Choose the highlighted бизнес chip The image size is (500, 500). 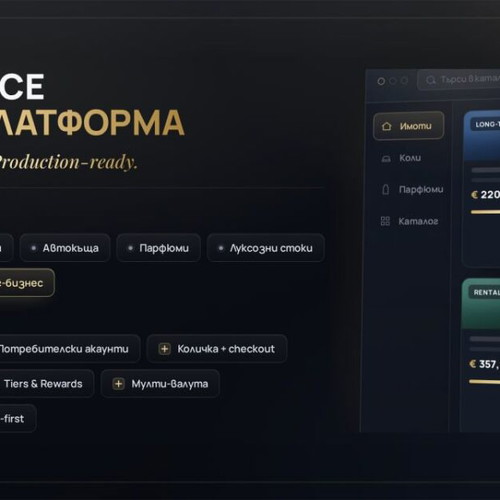tap(27, 283)
